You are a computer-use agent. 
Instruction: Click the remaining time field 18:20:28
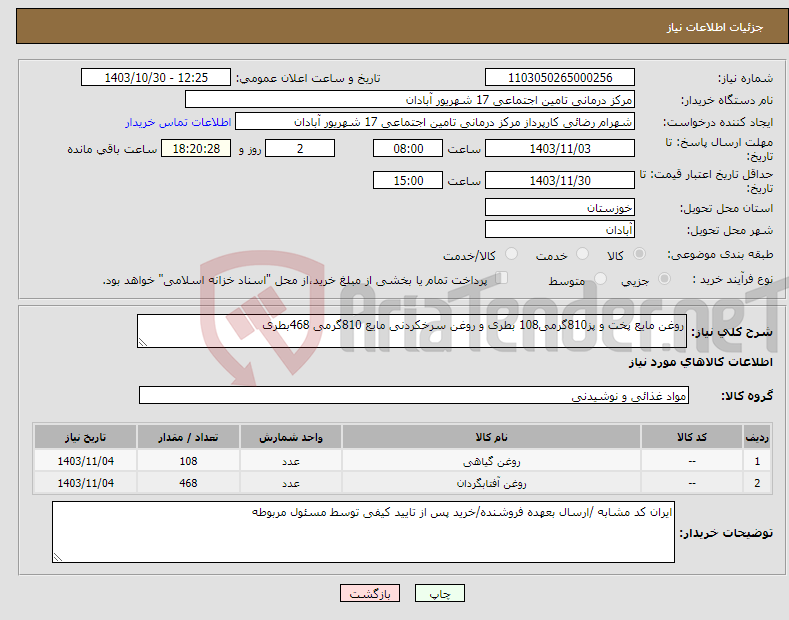[196, 148]
